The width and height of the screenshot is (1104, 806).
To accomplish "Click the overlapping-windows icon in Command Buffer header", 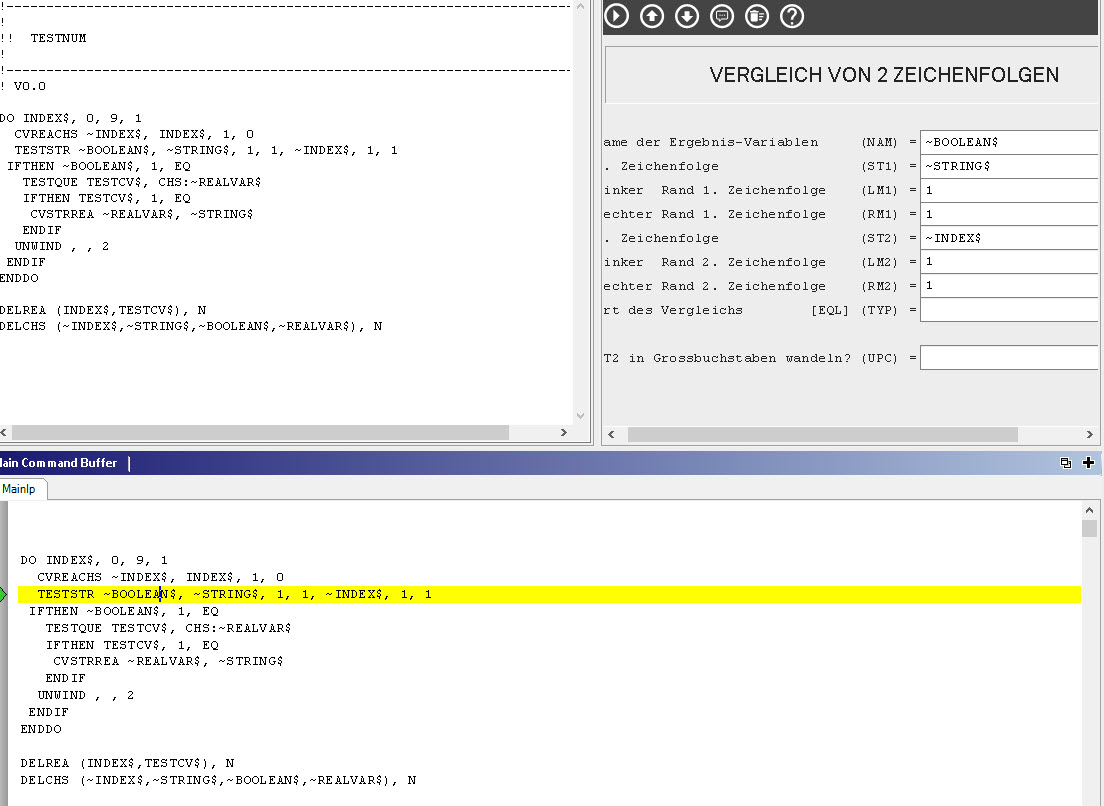I will pyautogui.click(x=1065, y=462).
